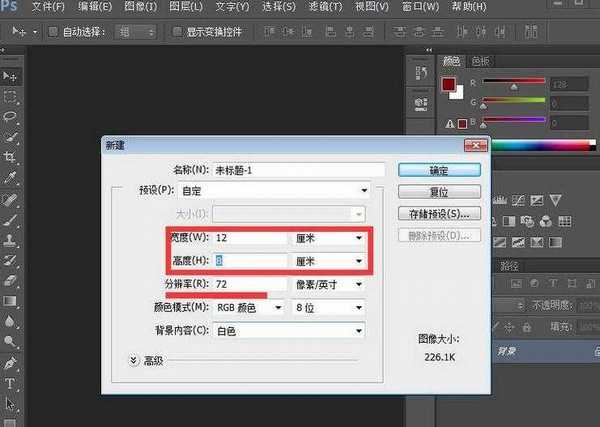Select the 背景 layer row
600x427 pixels.
[x=546, y=351]
